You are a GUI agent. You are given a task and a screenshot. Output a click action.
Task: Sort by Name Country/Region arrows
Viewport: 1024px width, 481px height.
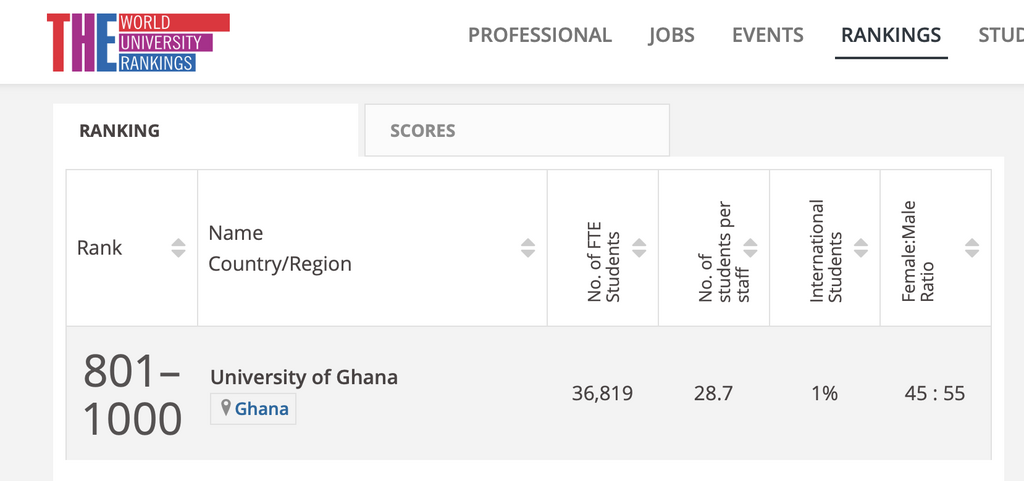pos(528,248)
